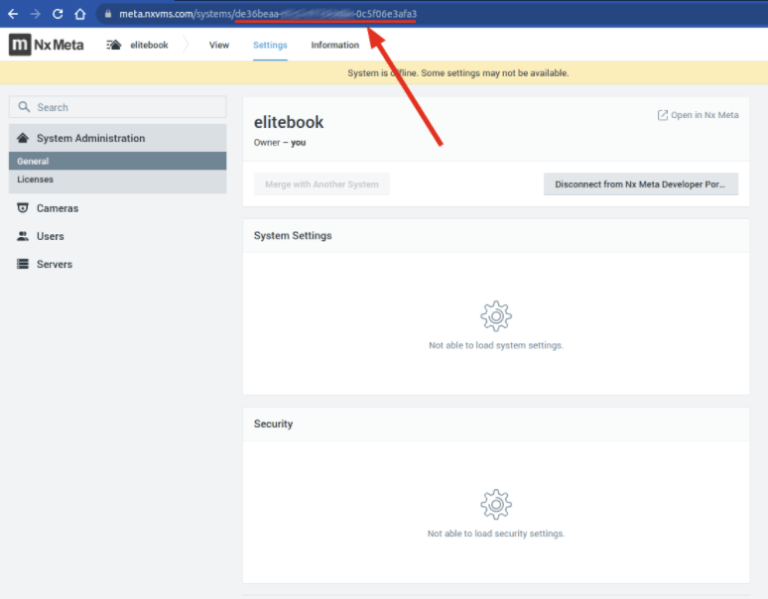Click the Open in Nx Meta link
768x599 pixels.
[698, 115]
